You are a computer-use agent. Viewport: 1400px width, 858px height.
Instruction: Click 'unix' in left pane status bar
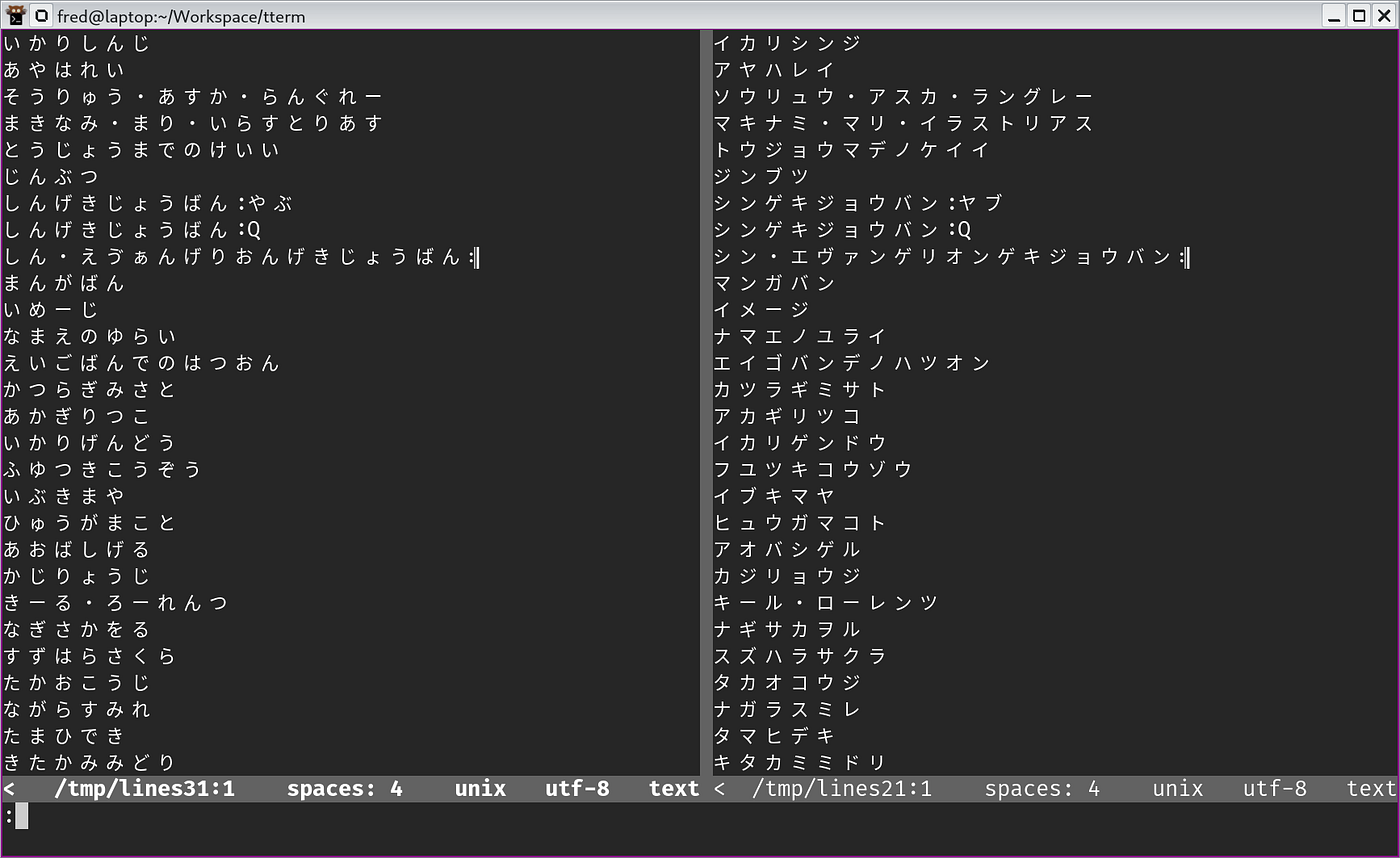[480, 789]
